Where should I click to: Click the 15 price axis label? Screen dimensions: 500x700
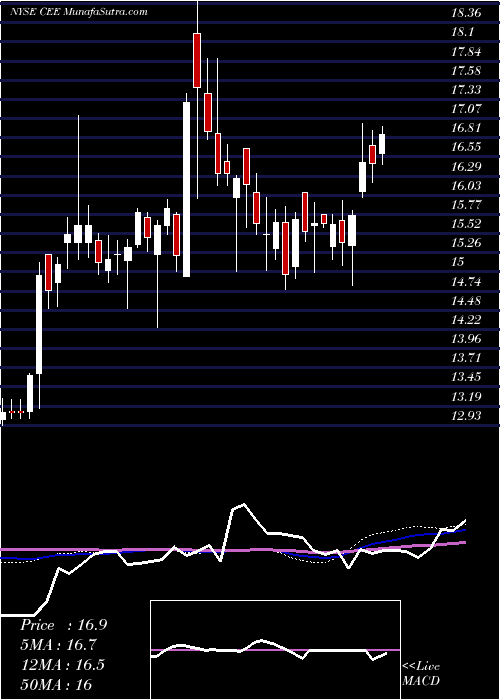pyautogui.click(x=458, y=262)
